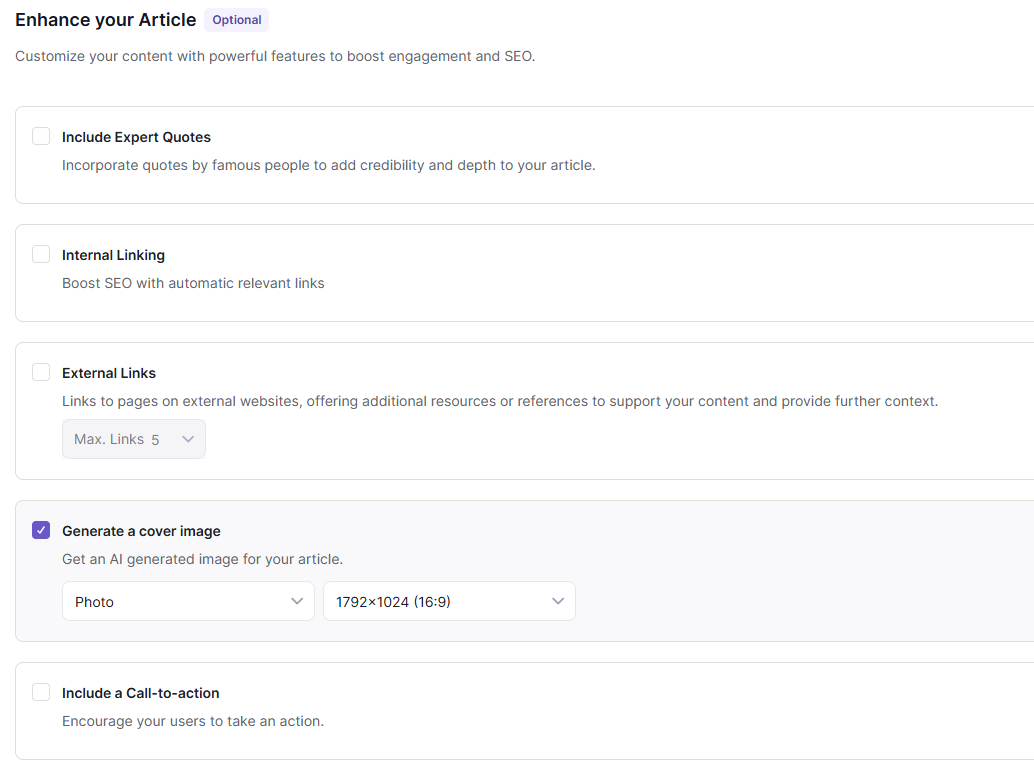Click the Include a Call-to-action label
1034x763 pixels.
tap(140, 693)
